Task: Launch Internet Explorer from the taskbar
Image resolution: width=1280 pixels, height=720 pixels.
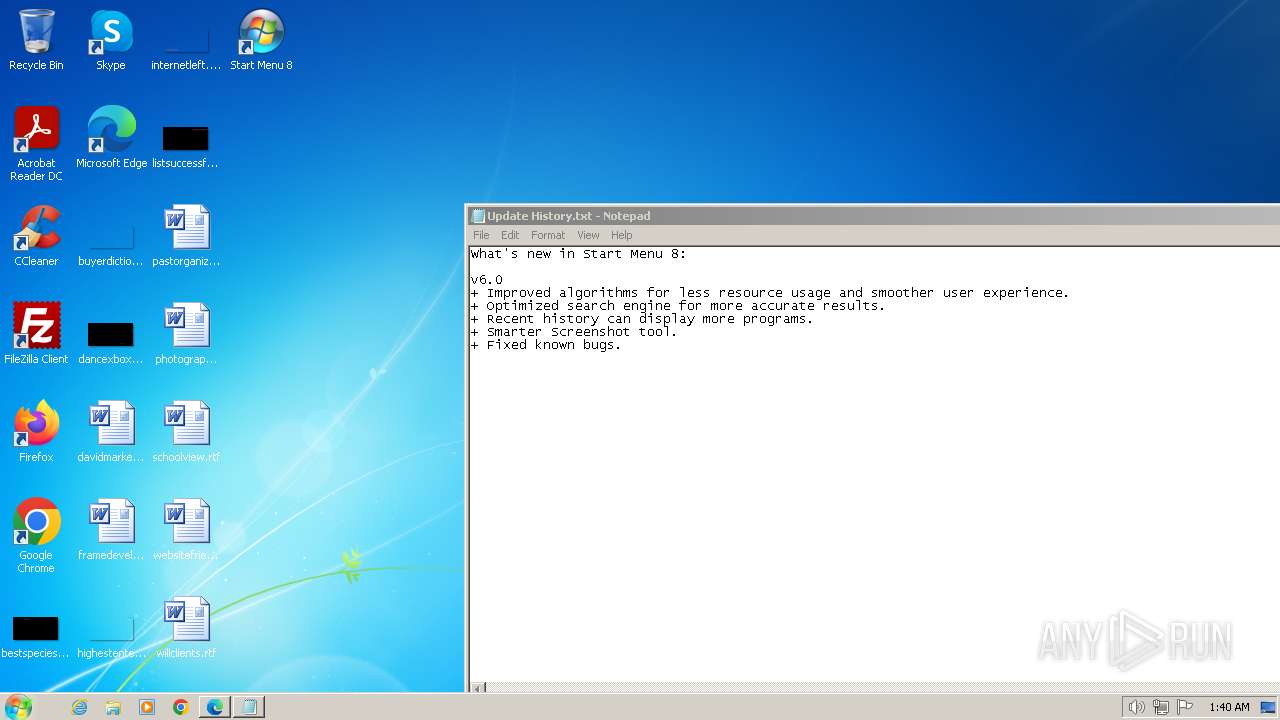Action: click(x=79, y=707)
